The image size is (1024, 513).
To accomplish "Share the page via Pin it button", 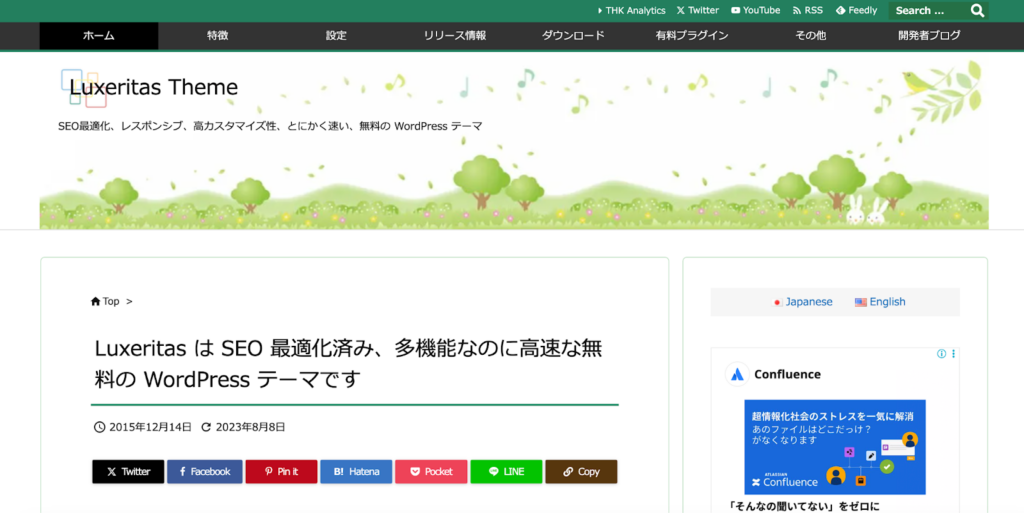I will pyautogui.click(x=281, y=472).
